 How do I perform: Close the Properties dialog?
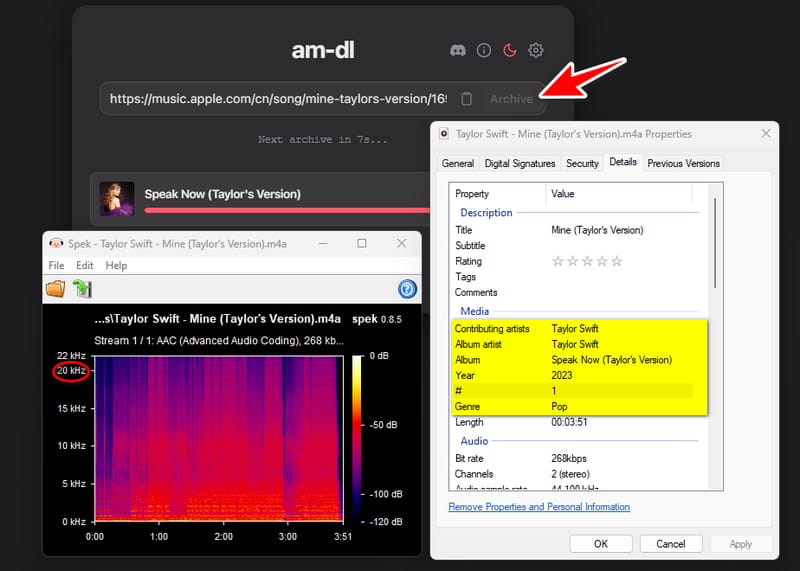coord(766,133)
